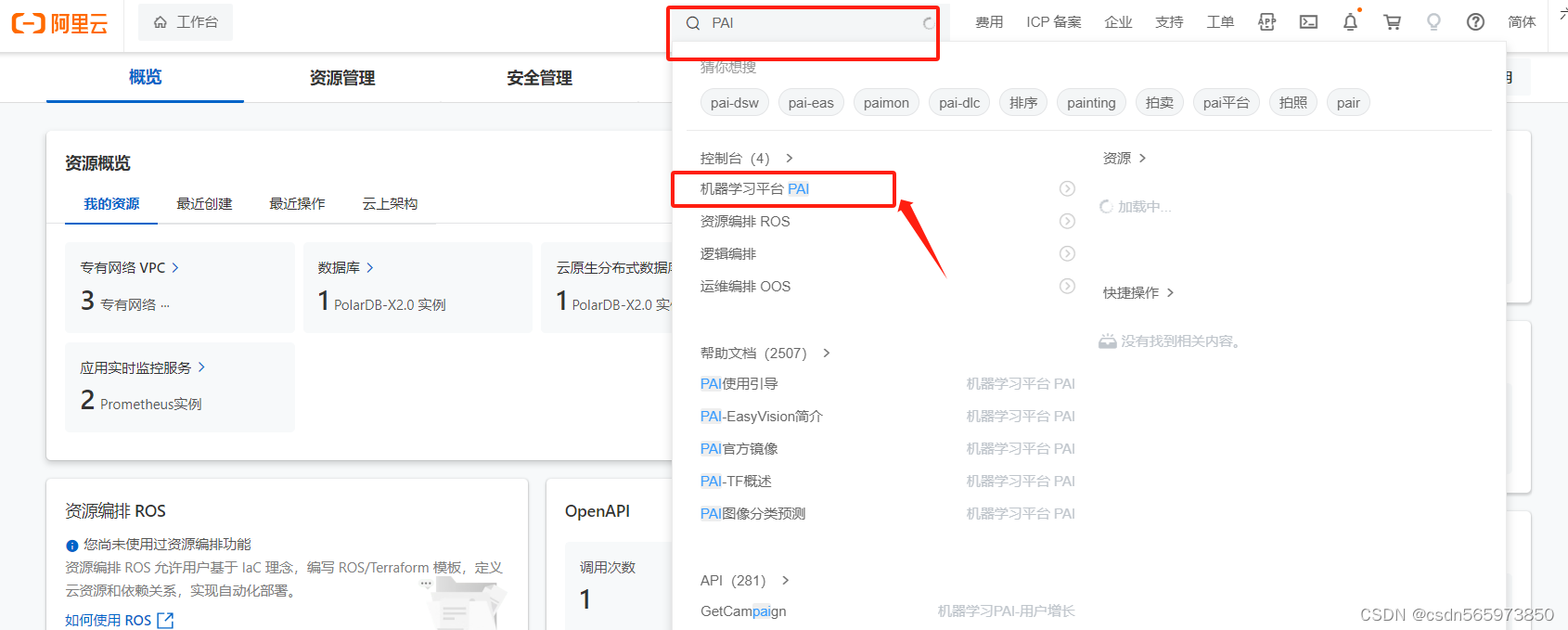Open help doc PAI使用引导

[739, 383]
